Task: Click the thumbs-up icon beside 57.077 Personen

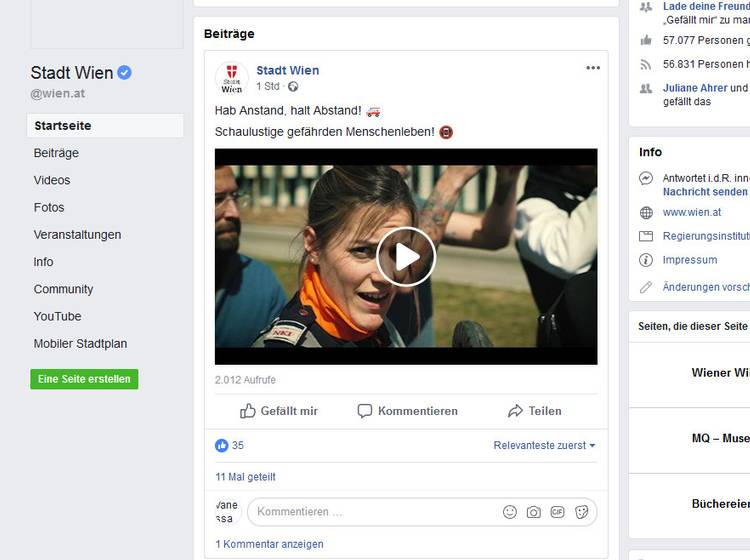Action: pyautogui.click(x=646, y=40)
